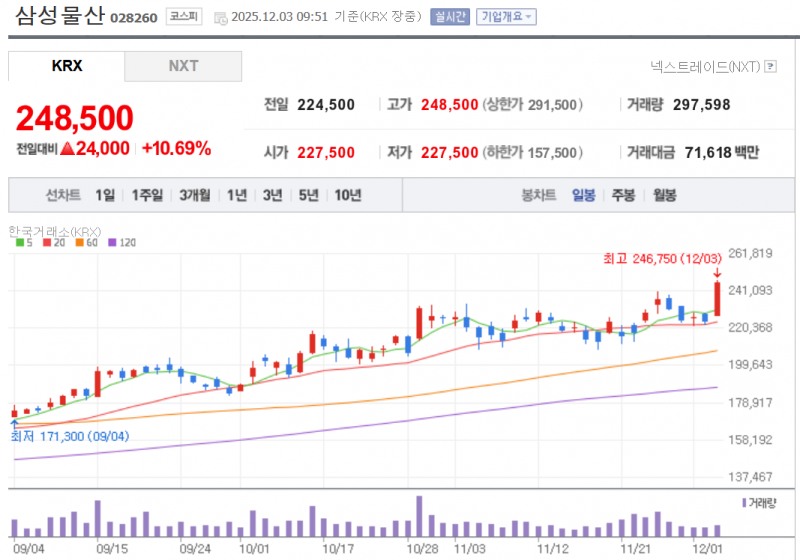
Task: Click the 실시간 button
Action: [449, 17]
